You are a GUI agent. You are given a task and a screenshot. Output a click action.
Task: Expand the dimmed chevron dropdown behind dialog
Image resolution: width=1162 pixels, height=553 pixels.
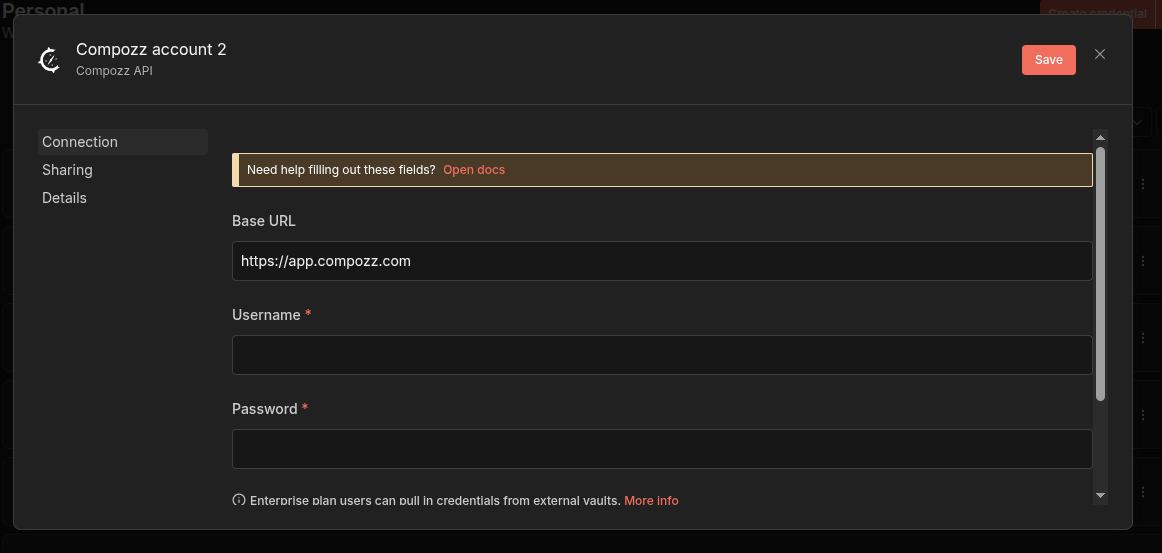[x=1138, y=122]
